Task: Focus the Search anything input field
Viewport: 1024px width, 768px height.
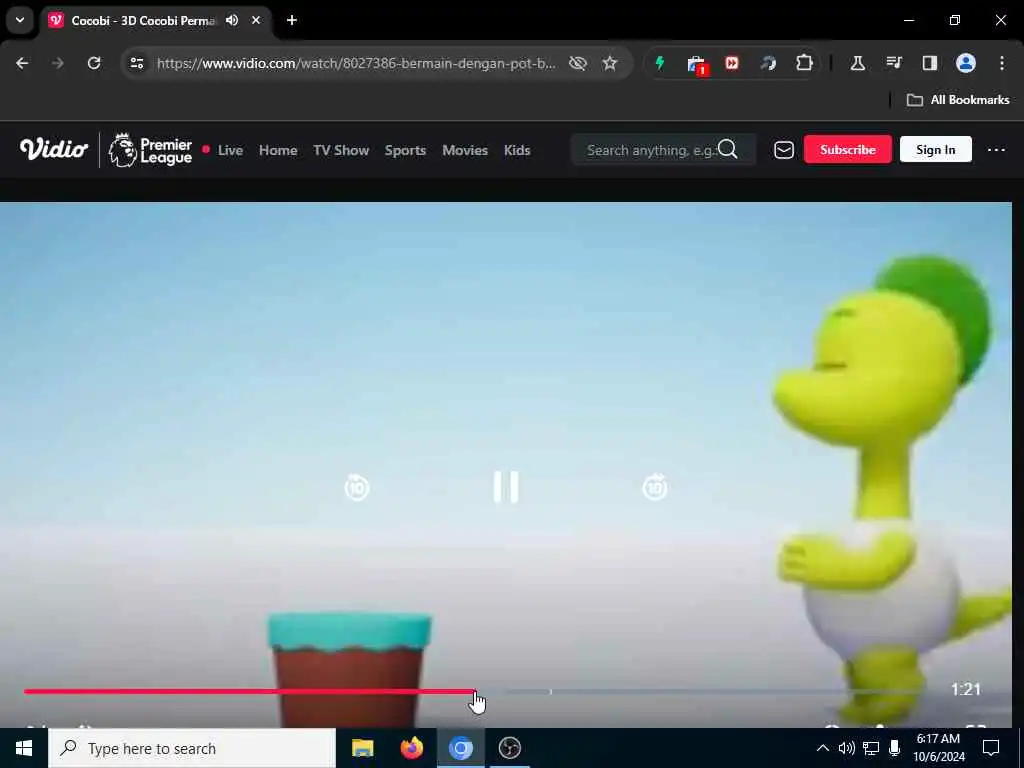Action: [650, 150]
